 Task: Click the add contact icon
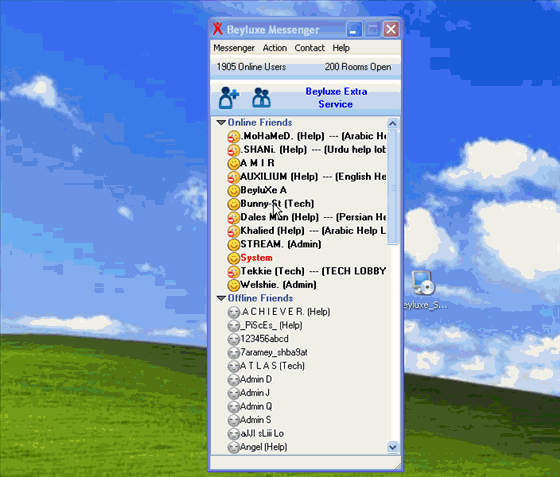pos(229,97)
